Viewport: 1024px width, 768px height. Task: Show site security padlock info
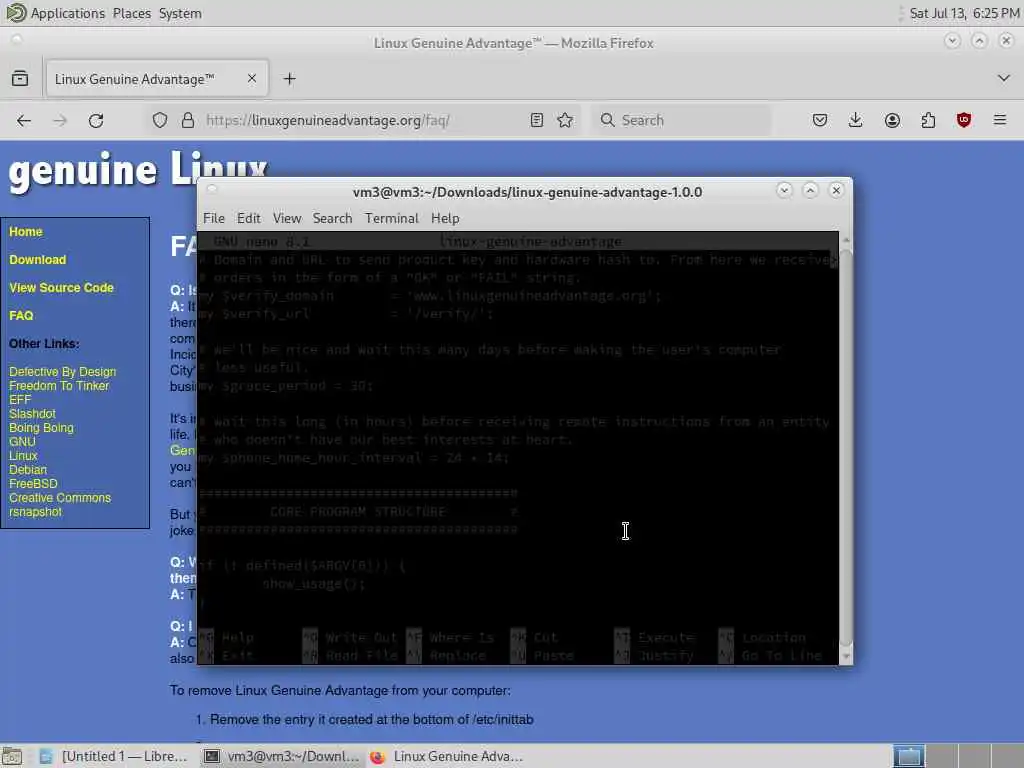coord(188,120)
